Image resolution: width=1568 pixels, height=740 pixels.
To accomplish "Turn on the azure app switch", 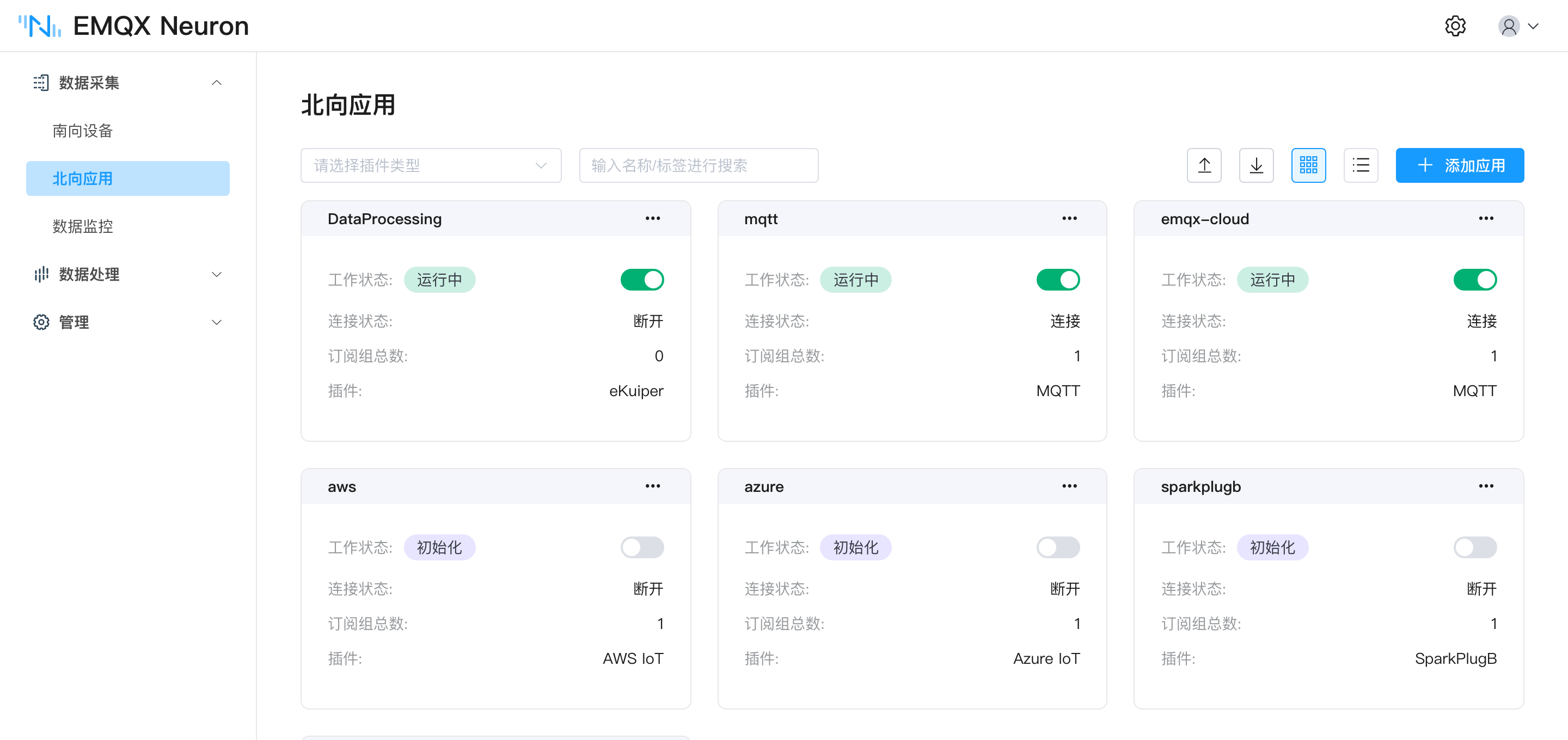I will [1058, 548].
